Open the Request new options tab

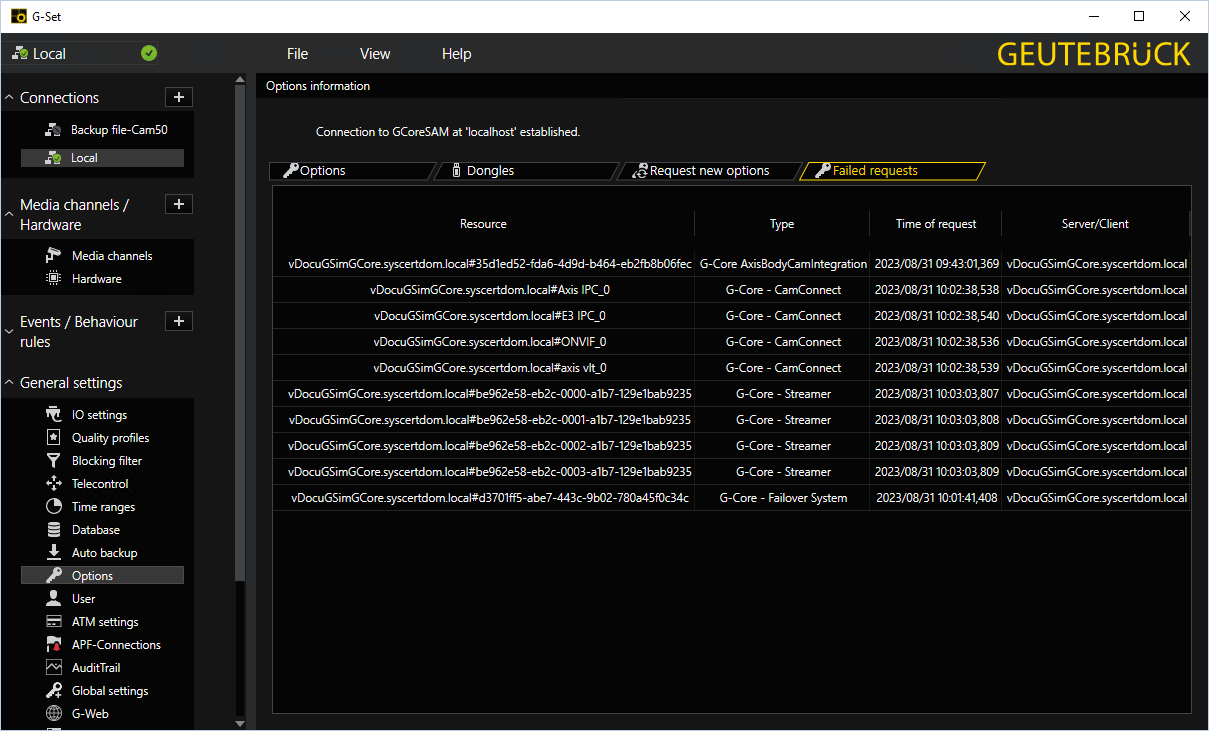coord(709,171)
